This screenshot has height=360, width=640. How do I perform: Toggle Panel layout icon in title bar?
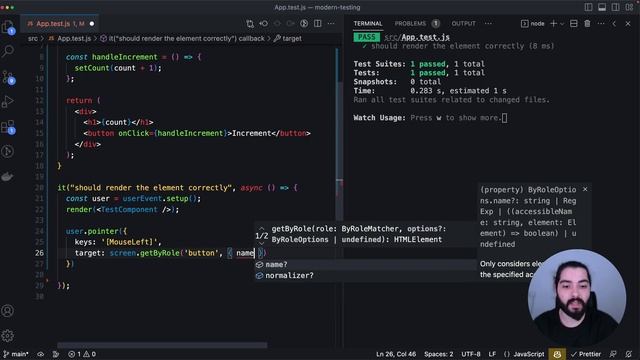602,7
